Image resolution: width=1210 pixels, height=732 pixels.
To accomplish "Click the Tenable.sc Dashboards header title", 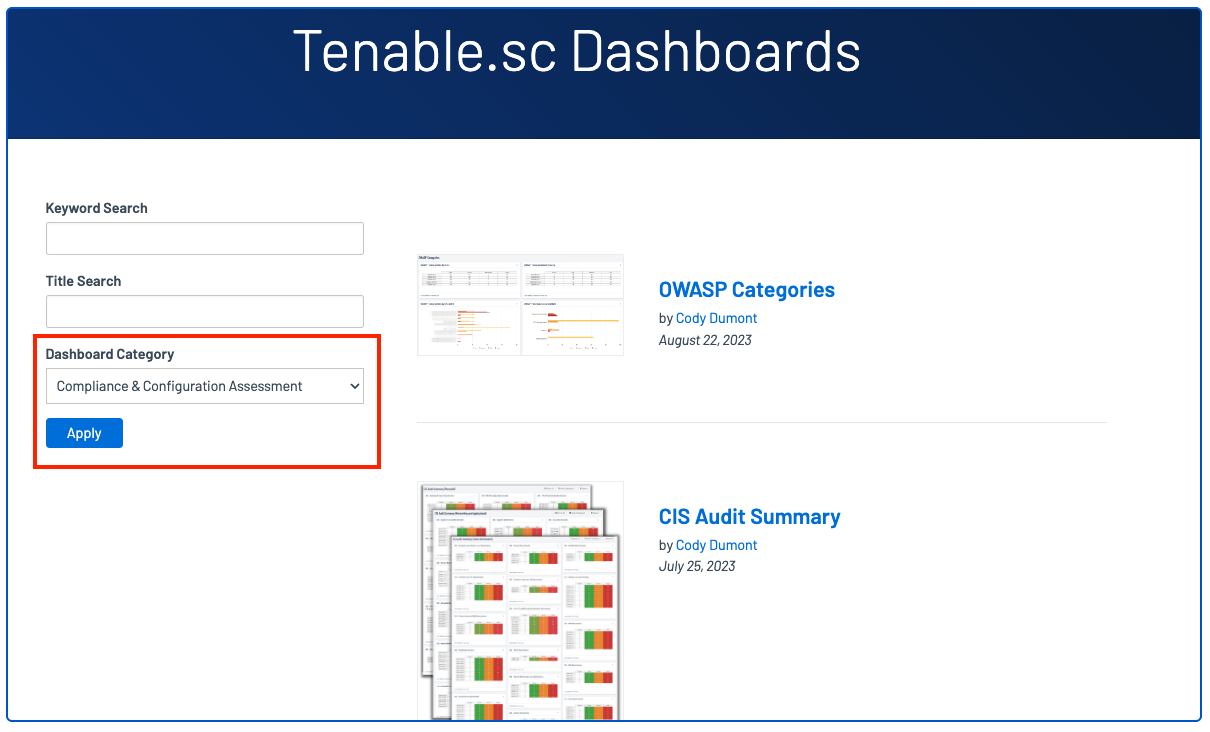I will 576,51.
